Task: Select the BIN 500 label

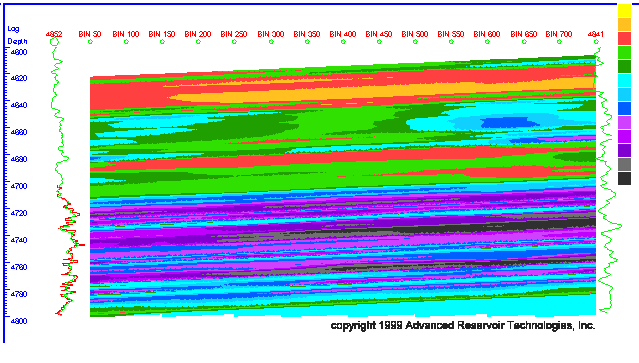Action: [x=415, y=34]
